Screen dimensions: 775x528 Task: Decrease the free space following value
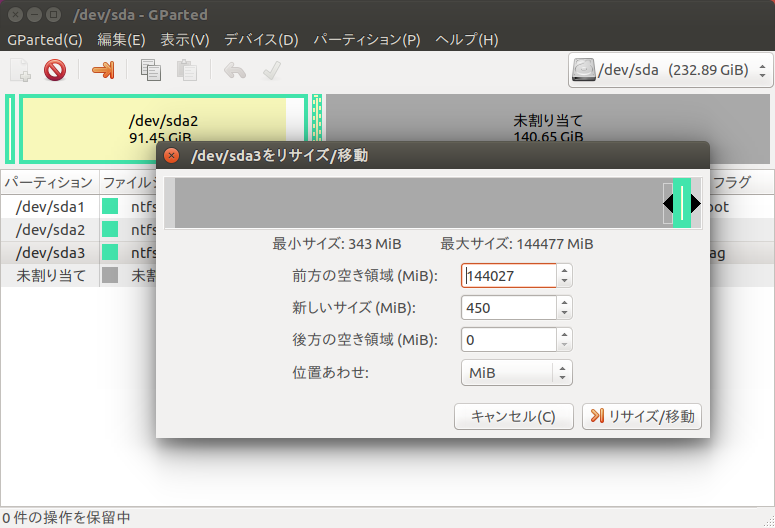coord(564,346)
